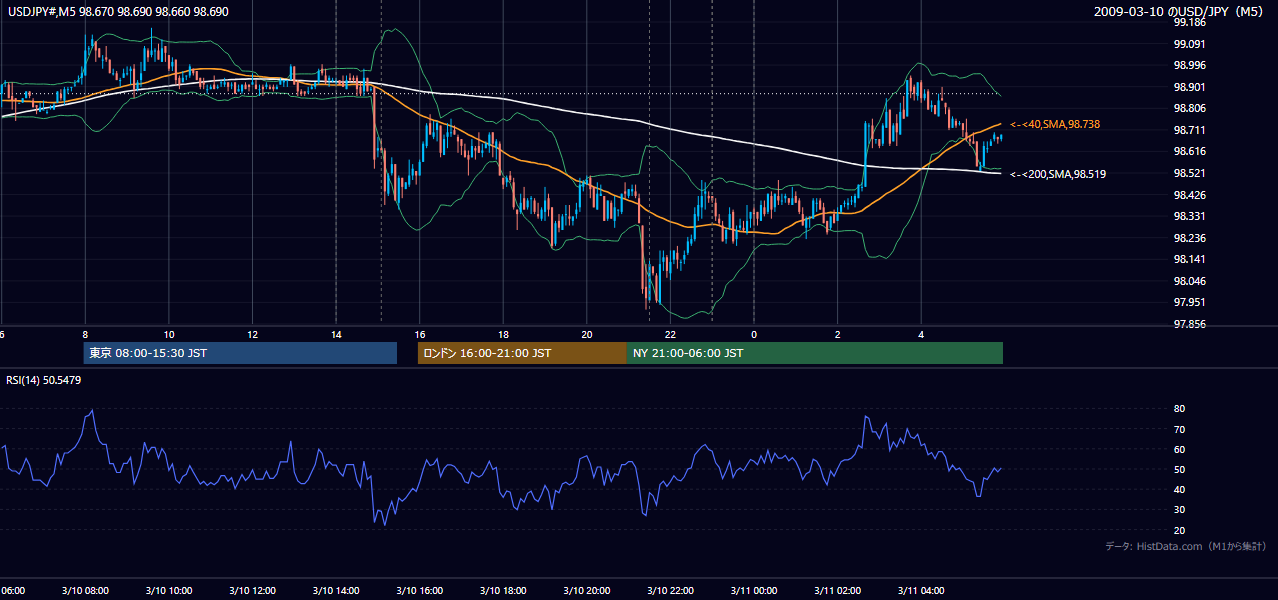
Task: Click the '3/11 04:00' bottom time label
Action: tap(920, 591)
